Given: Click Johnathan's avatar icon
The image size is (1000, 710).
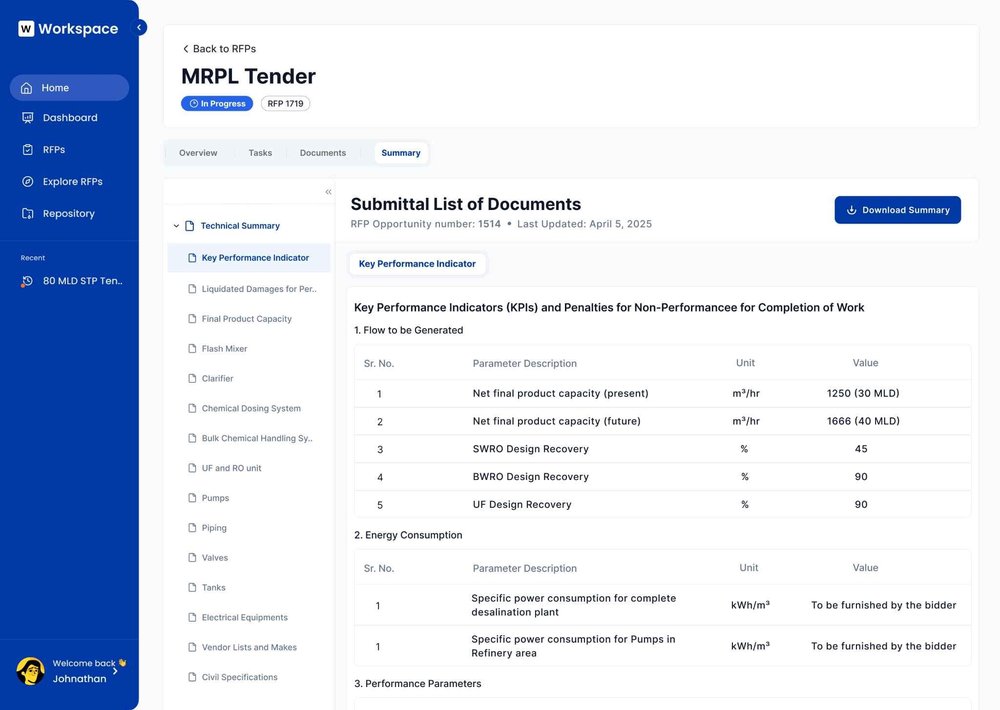Looking at the screenshot, I should click(x=29, y=670).
